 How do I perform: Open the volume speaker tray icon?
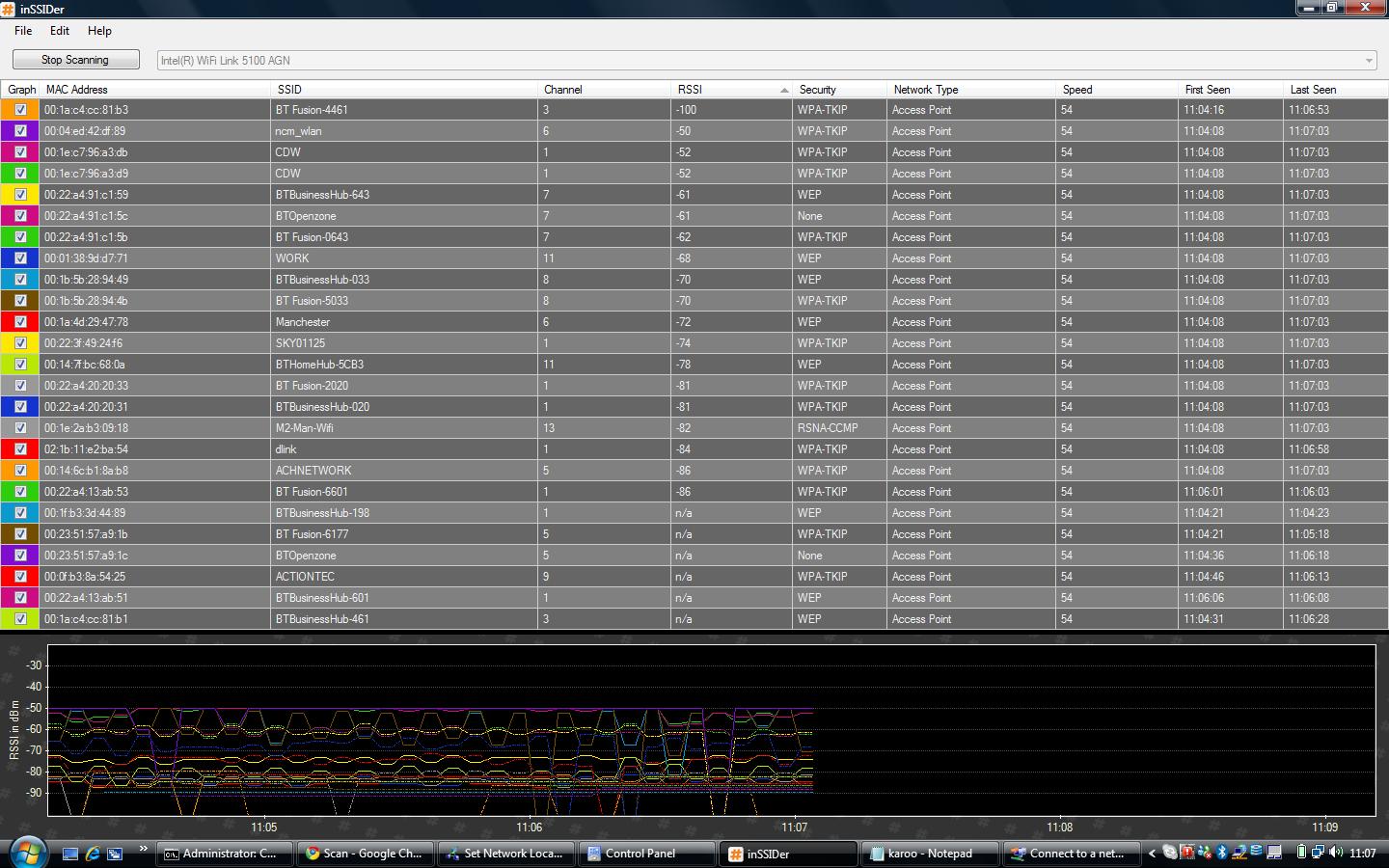point(1336,852)
